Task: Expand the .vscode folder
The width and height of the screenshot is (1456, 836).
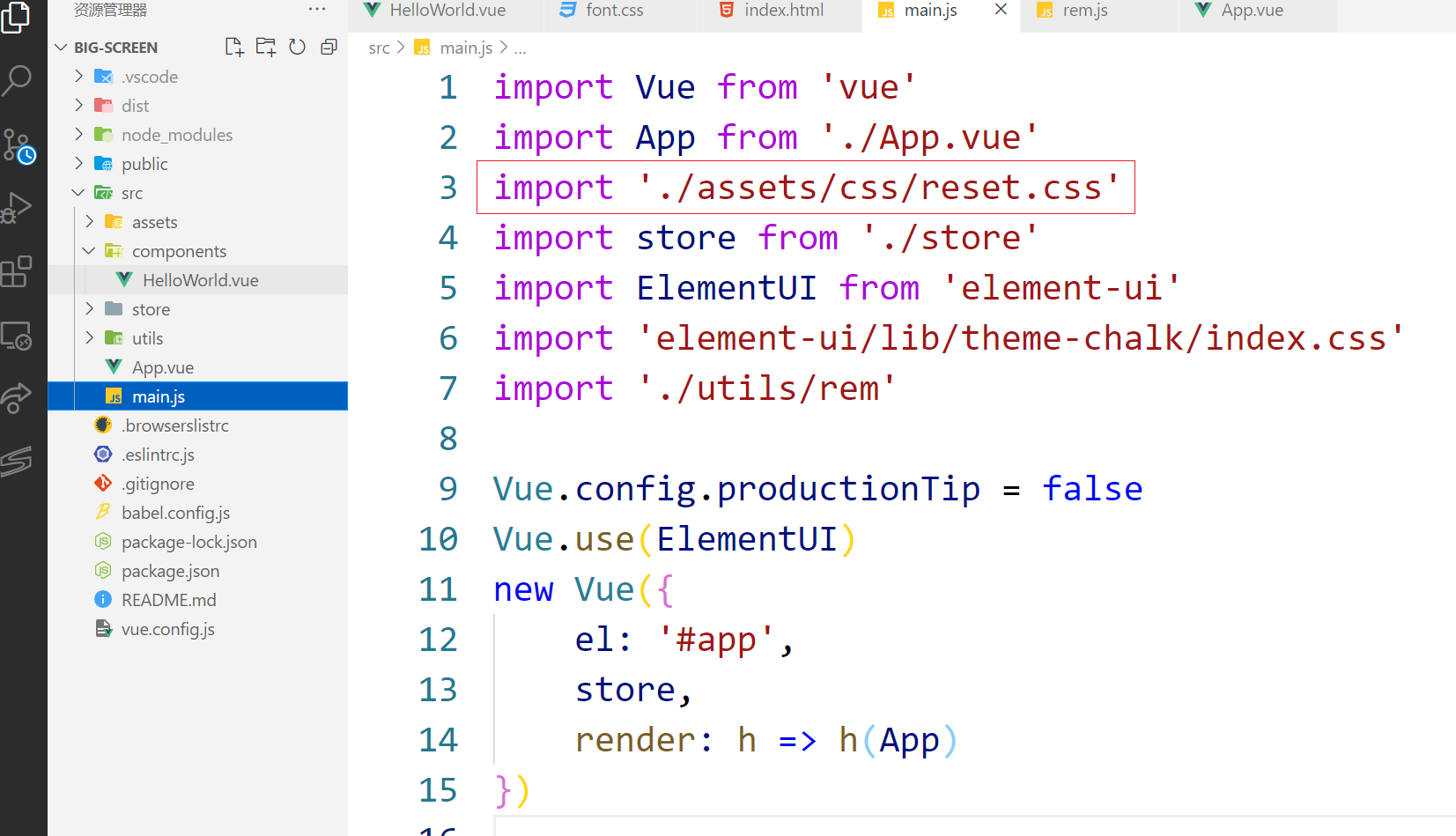Action: click(78, 77)
